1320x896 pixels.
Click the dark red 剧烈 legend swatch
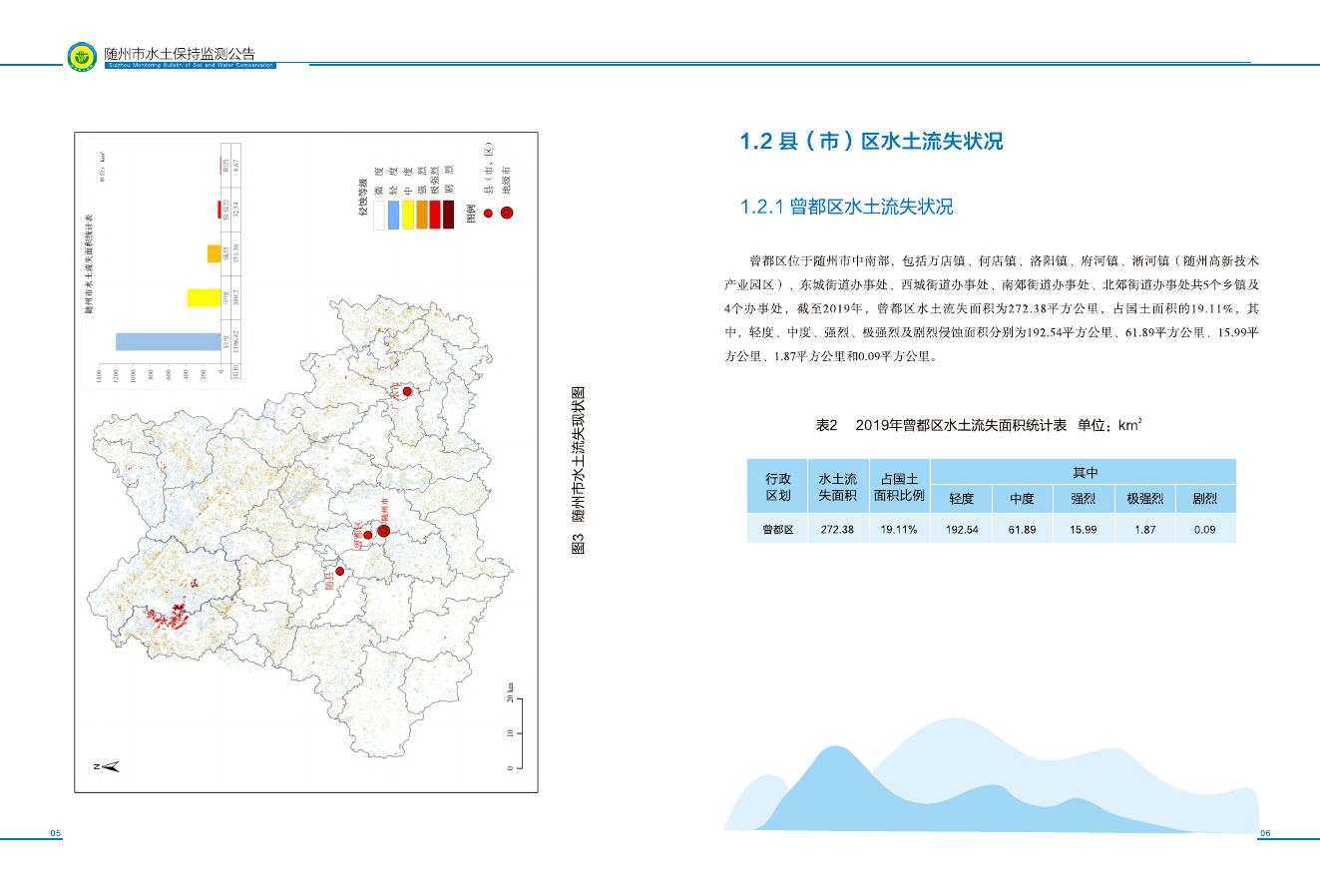click(449, 215)
